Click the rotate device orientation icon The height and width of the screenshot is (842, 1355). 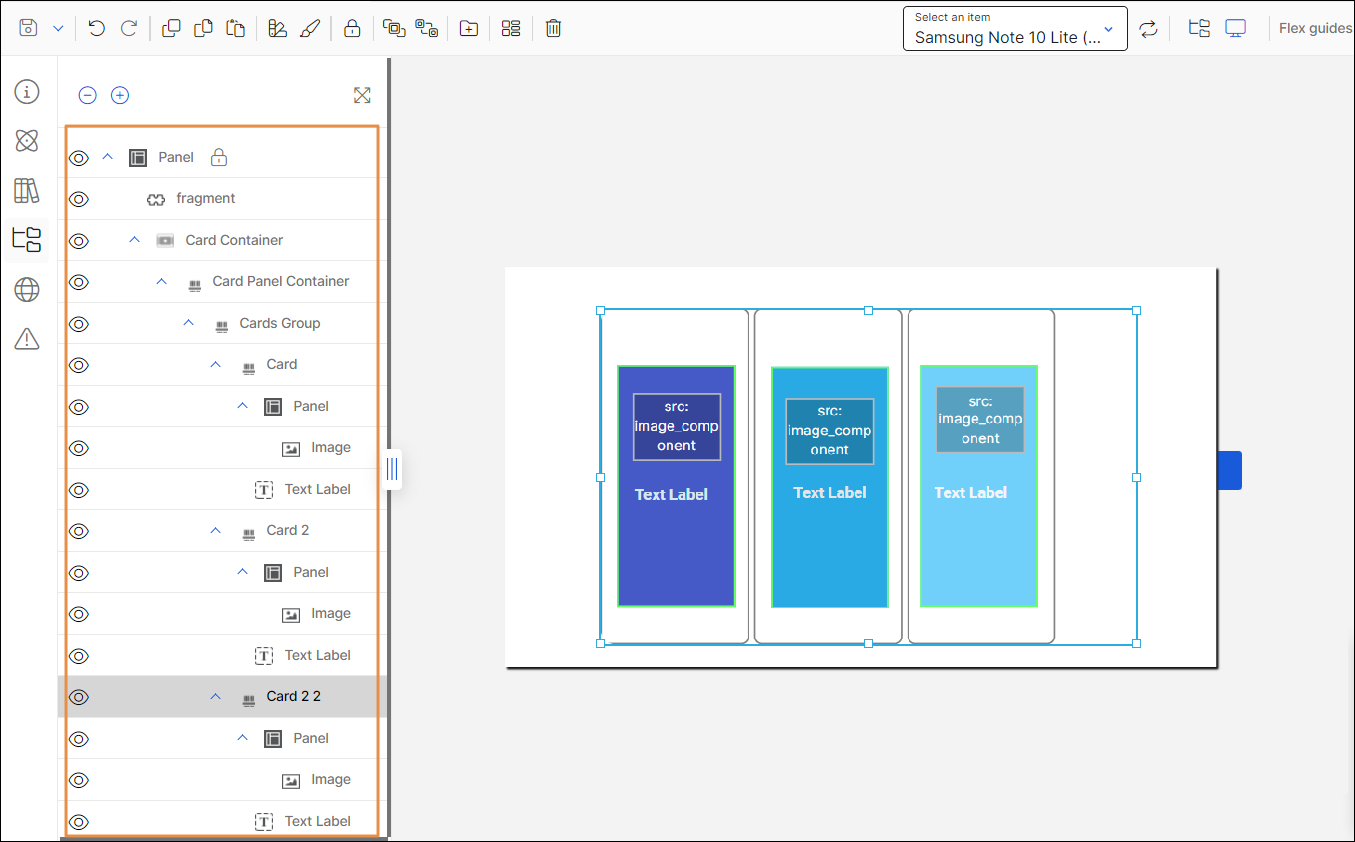(x=1148, y=28)
